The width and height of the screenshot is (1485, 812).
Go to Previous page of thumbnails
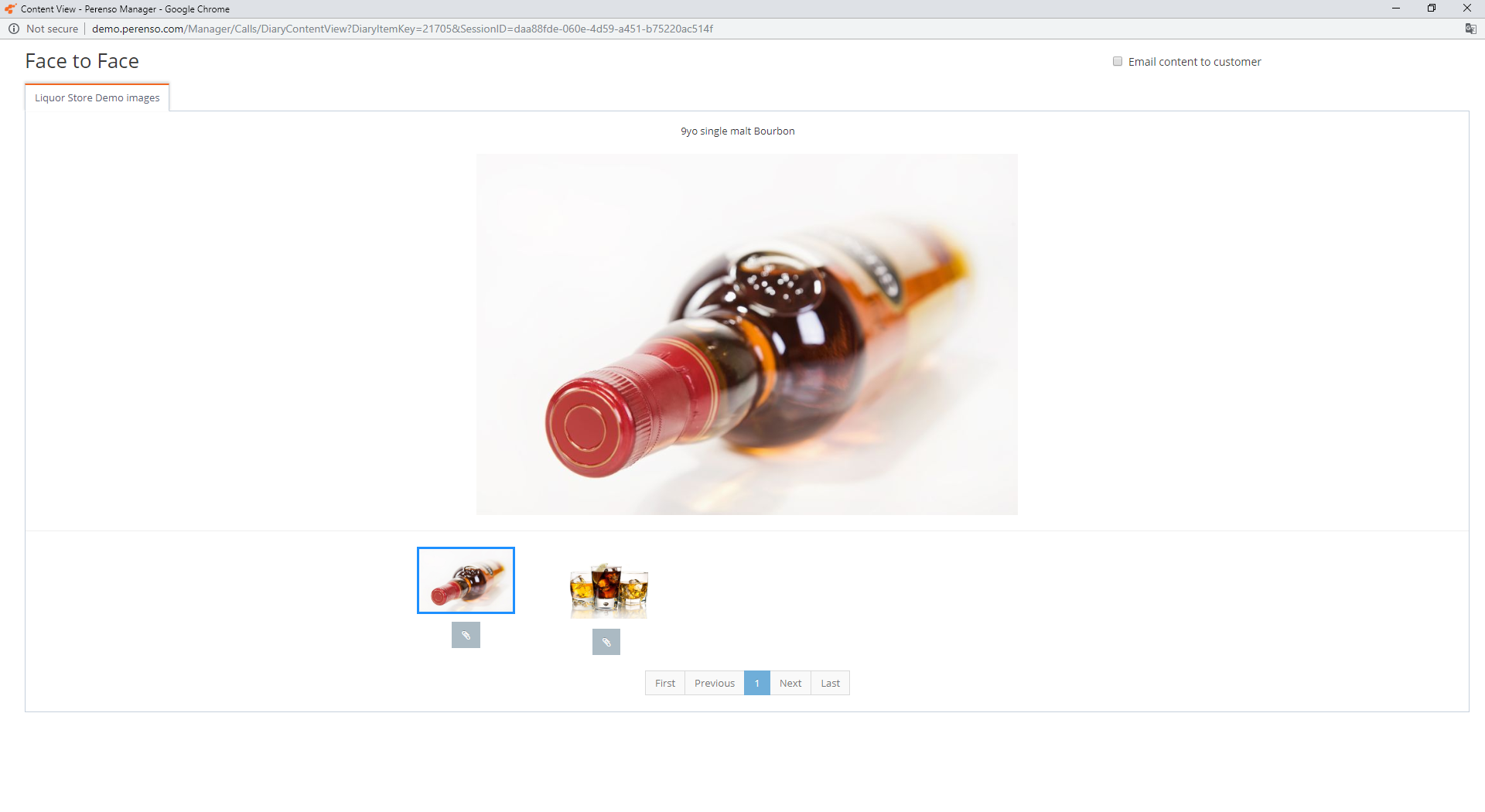coord(715,683)
